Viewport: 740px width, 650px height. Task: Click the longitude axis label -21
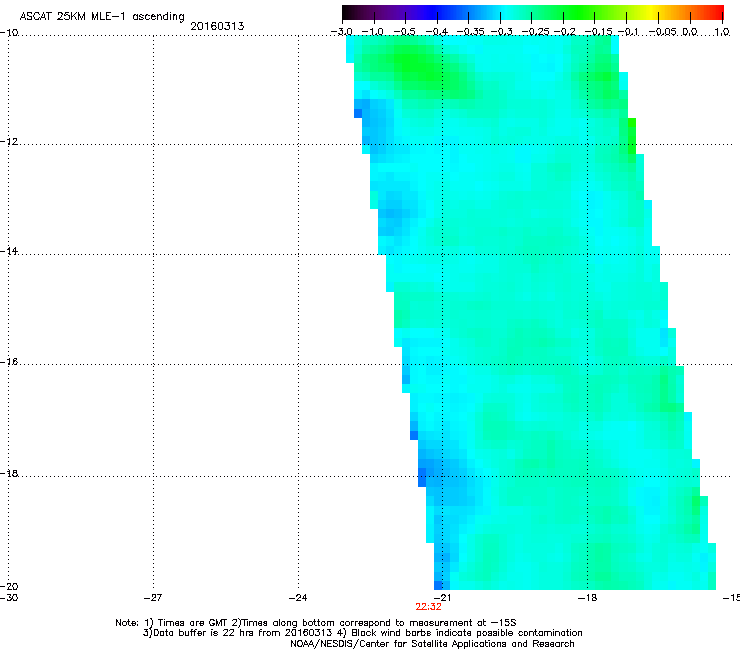click(x=442, y=598)
